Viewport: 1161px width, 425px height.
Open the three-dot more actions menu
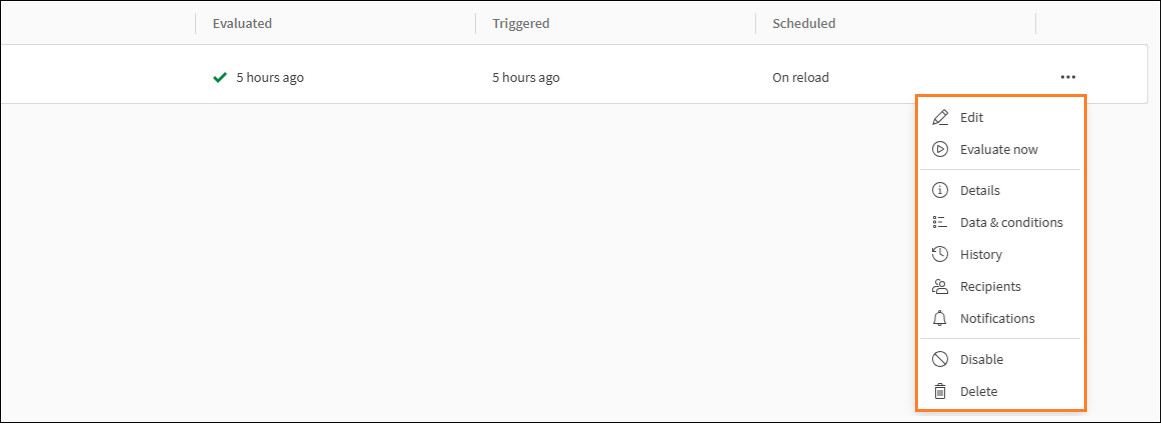1068,77
